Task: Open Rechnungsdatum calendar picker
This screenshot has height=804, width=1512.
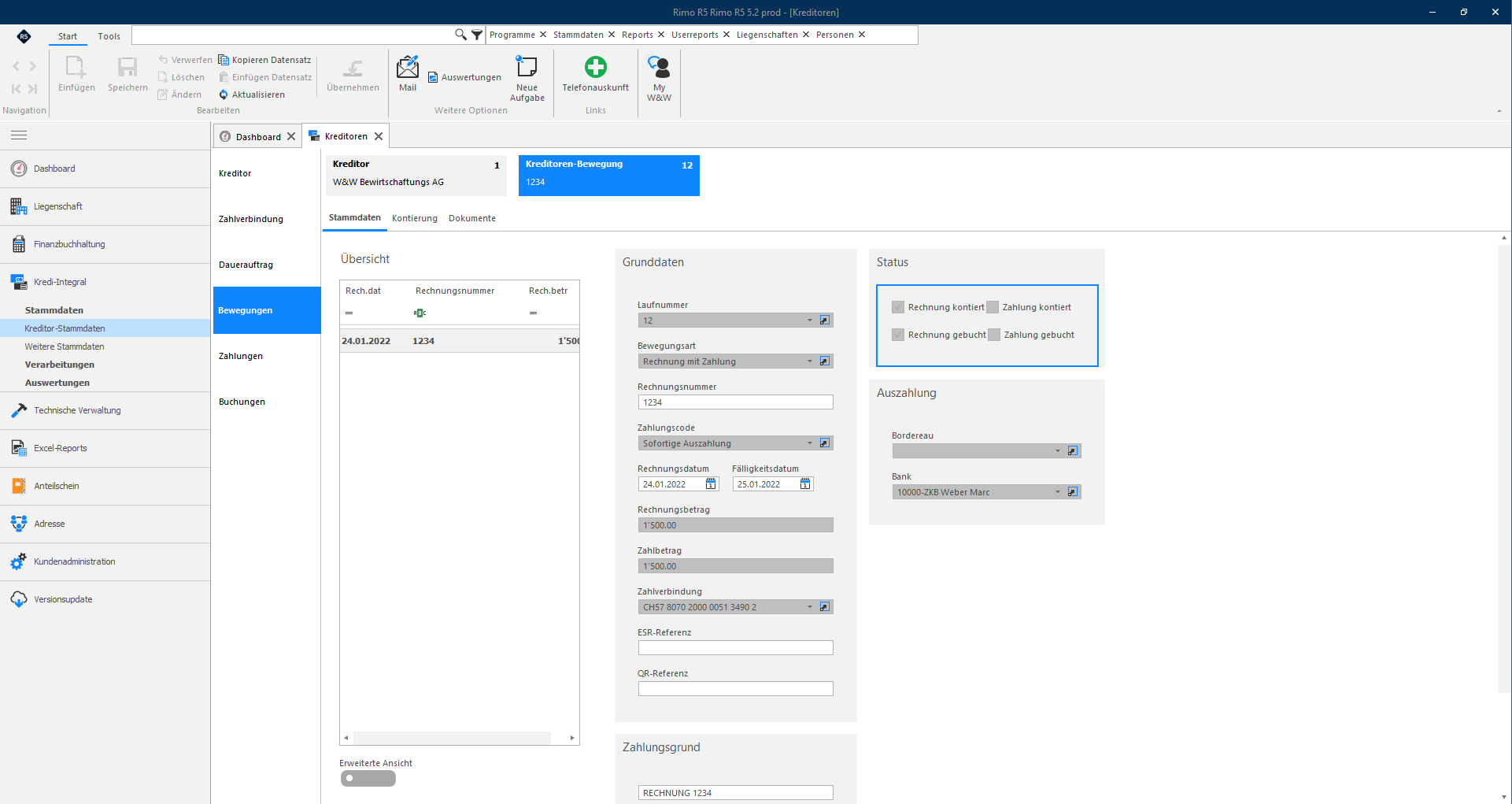Action: [711, 484]
